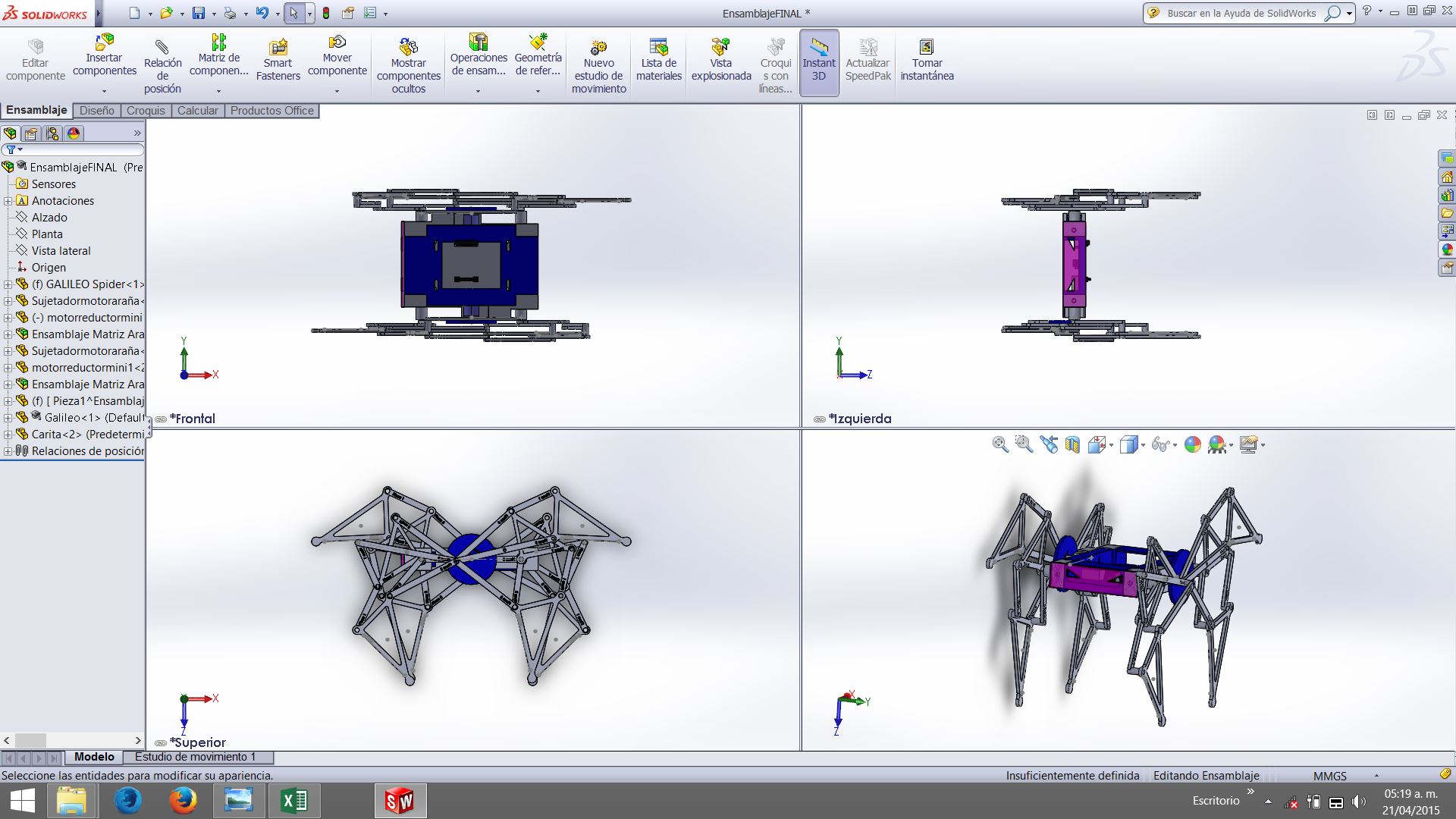1456x819 pixels.
Task: Toggle the Instant 3D button
Action: (819, 62)
